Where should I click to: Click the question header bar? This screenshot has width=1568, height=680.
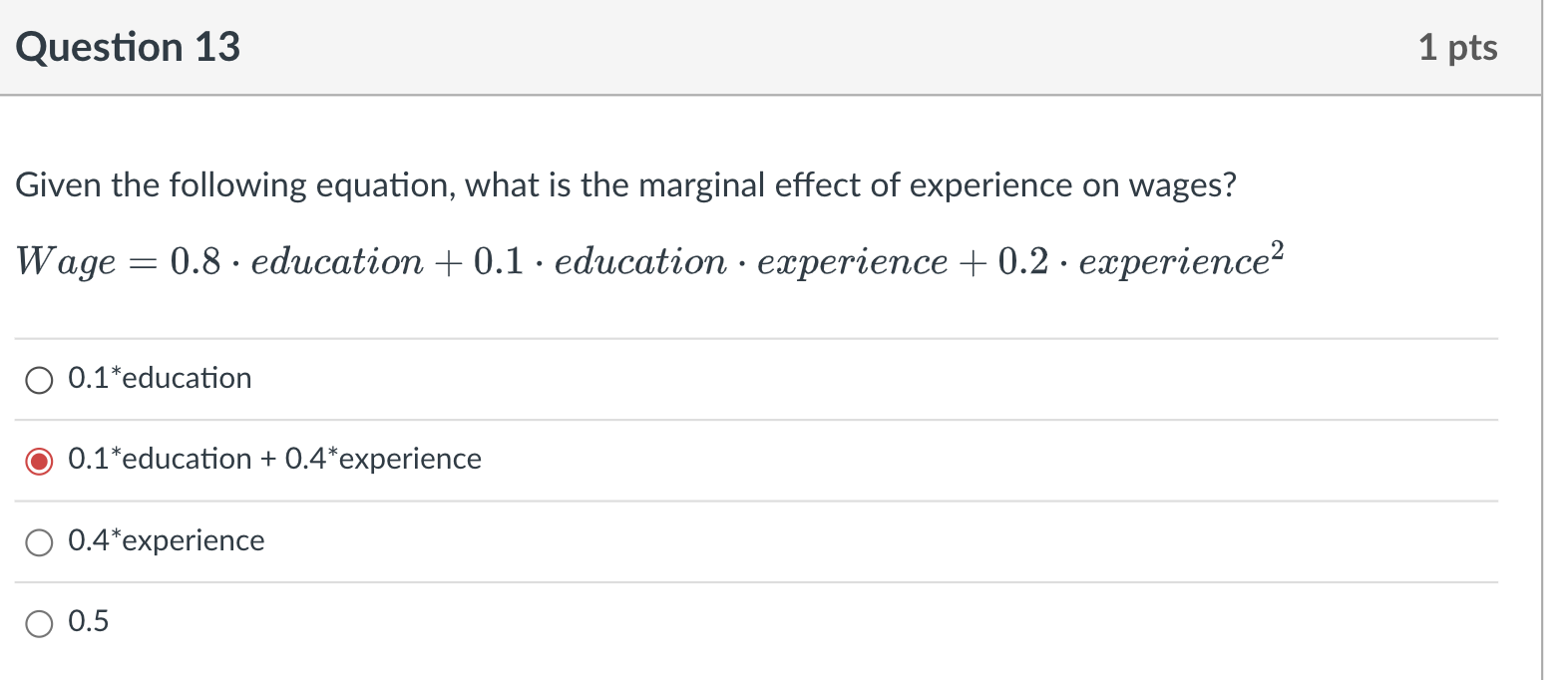784,46
